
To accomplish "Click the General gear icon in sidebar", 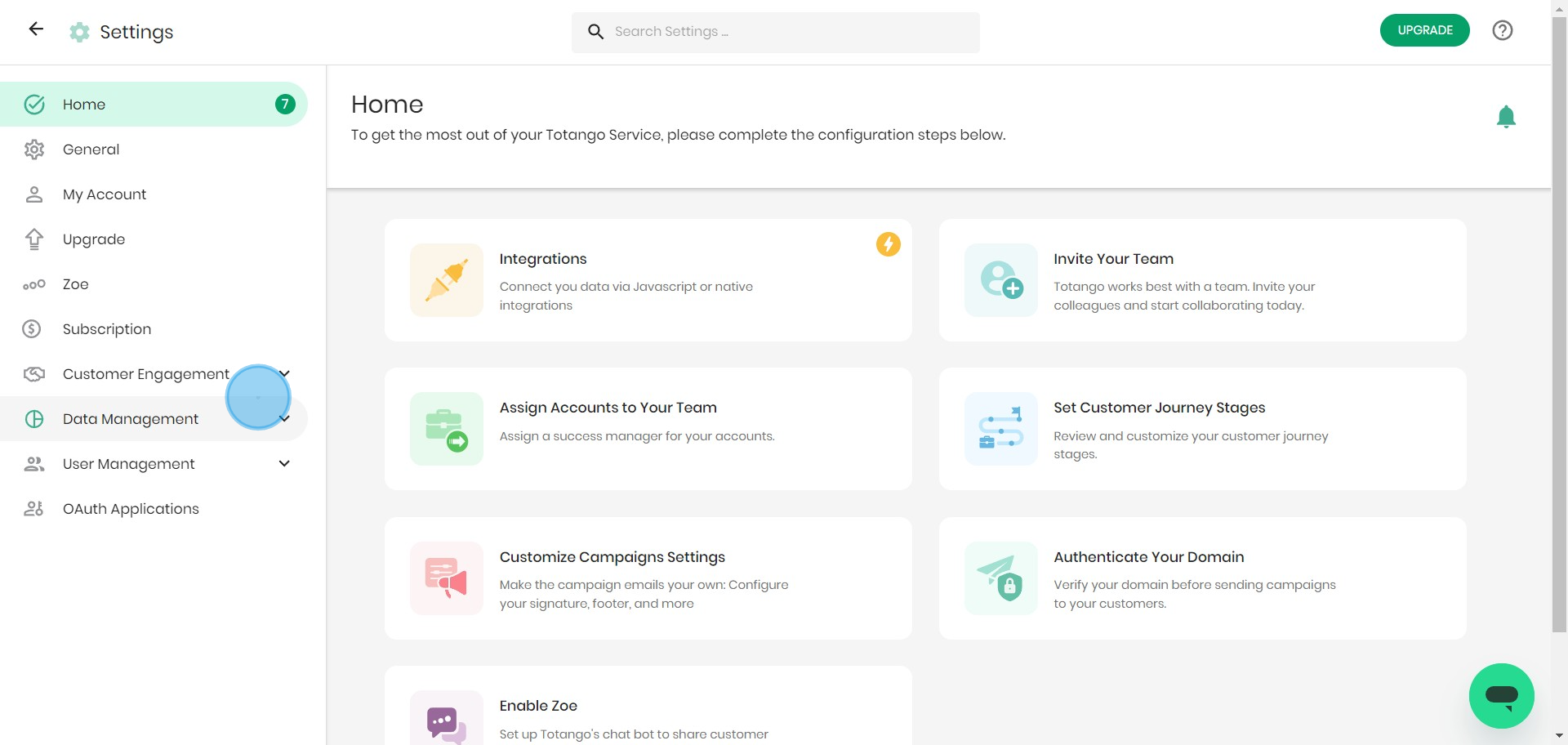I will click(34, 149).
